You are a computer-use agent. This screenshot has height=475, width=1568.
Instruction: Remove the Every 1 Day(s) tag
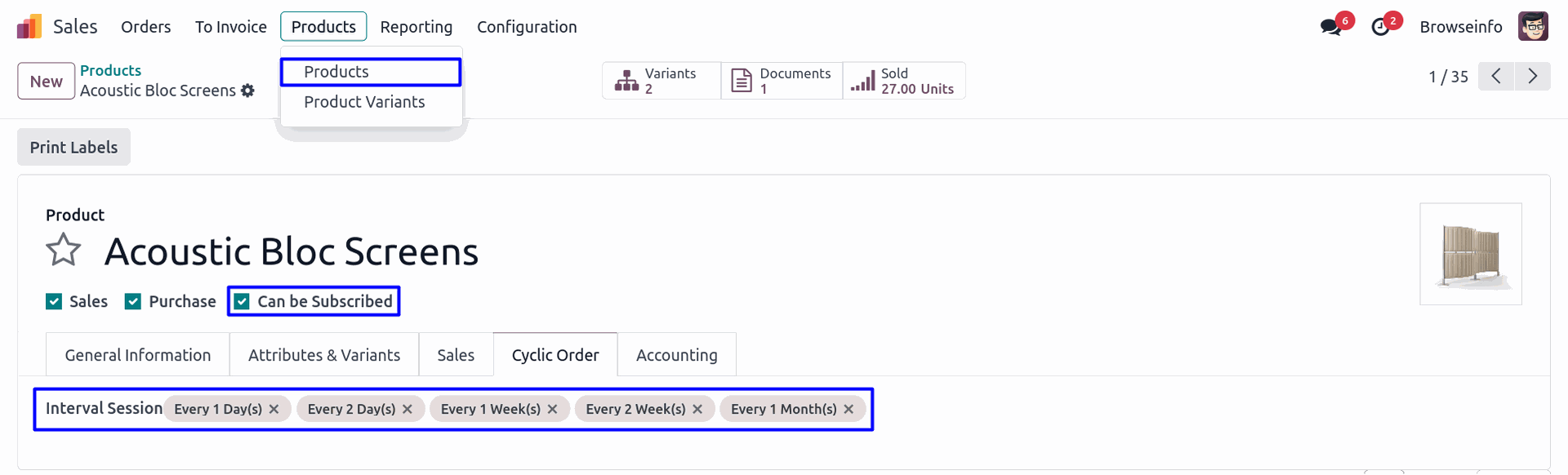(274, 409)
